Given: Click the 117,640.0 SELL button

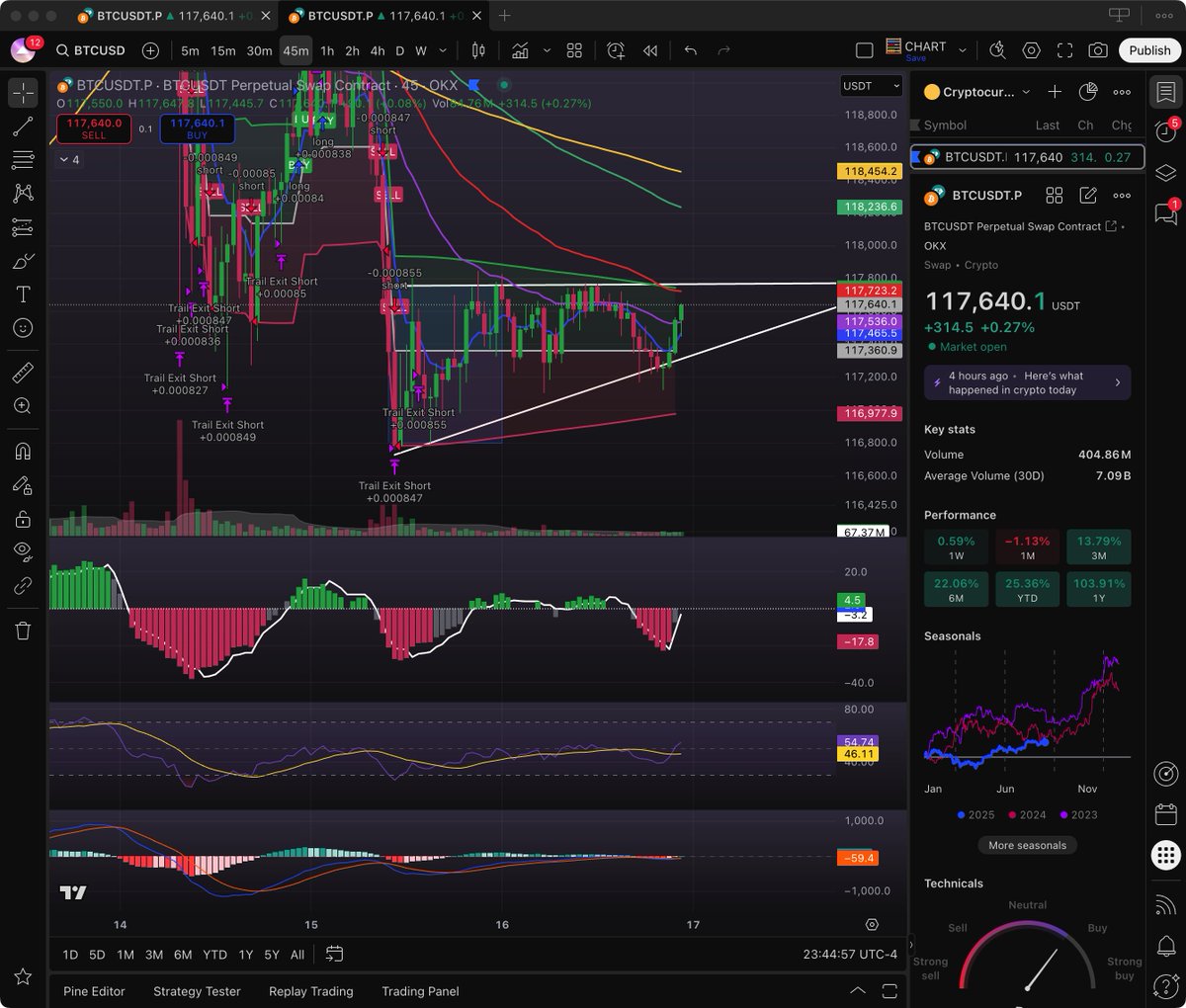Looking at the screenshot, I should coord(94,128).
